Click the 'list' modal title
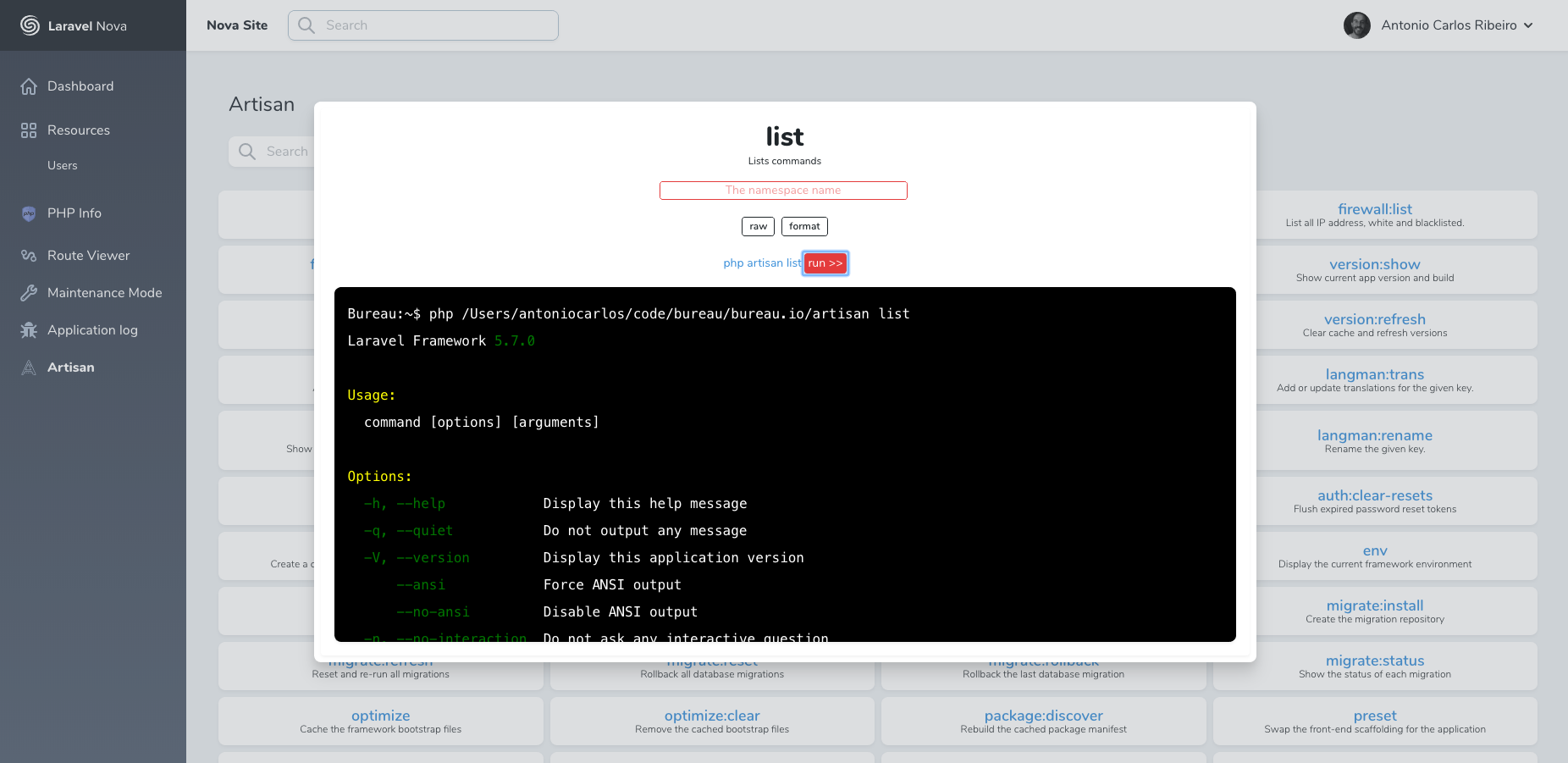1568x763 pixels. click(x=785, y=136)
